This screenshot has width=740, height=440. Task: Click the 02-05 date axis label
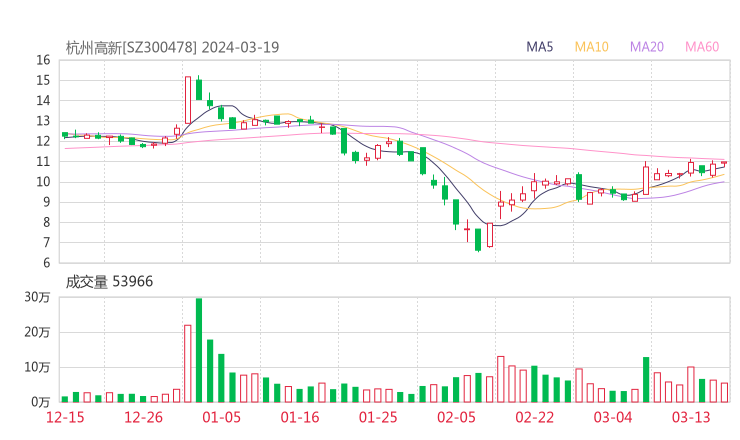coord(456,417)
